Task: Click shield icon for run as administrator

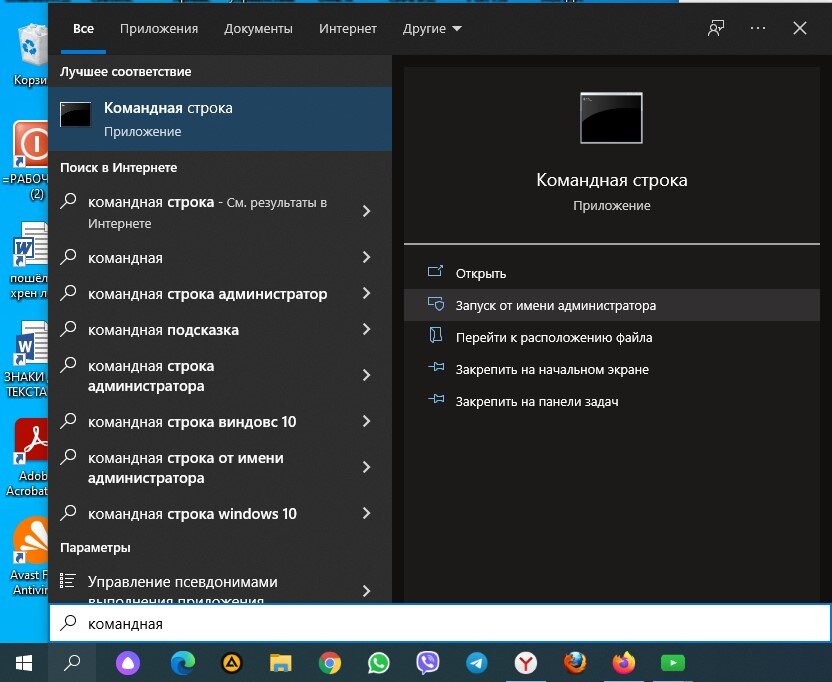Action: [x=436, y=304]
